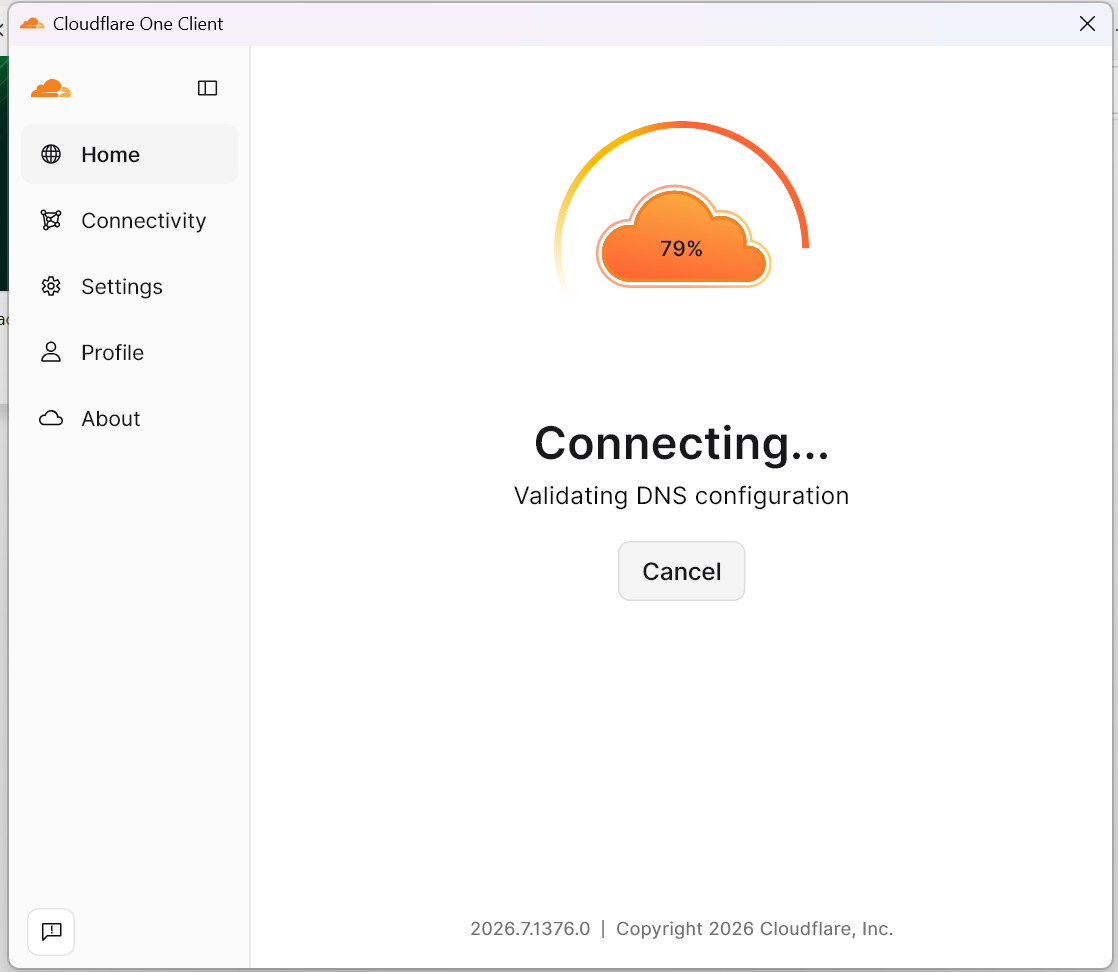The height and width of the screenshot is (972, 1118).
Task: Open the About section
Action: coord(130,419)
